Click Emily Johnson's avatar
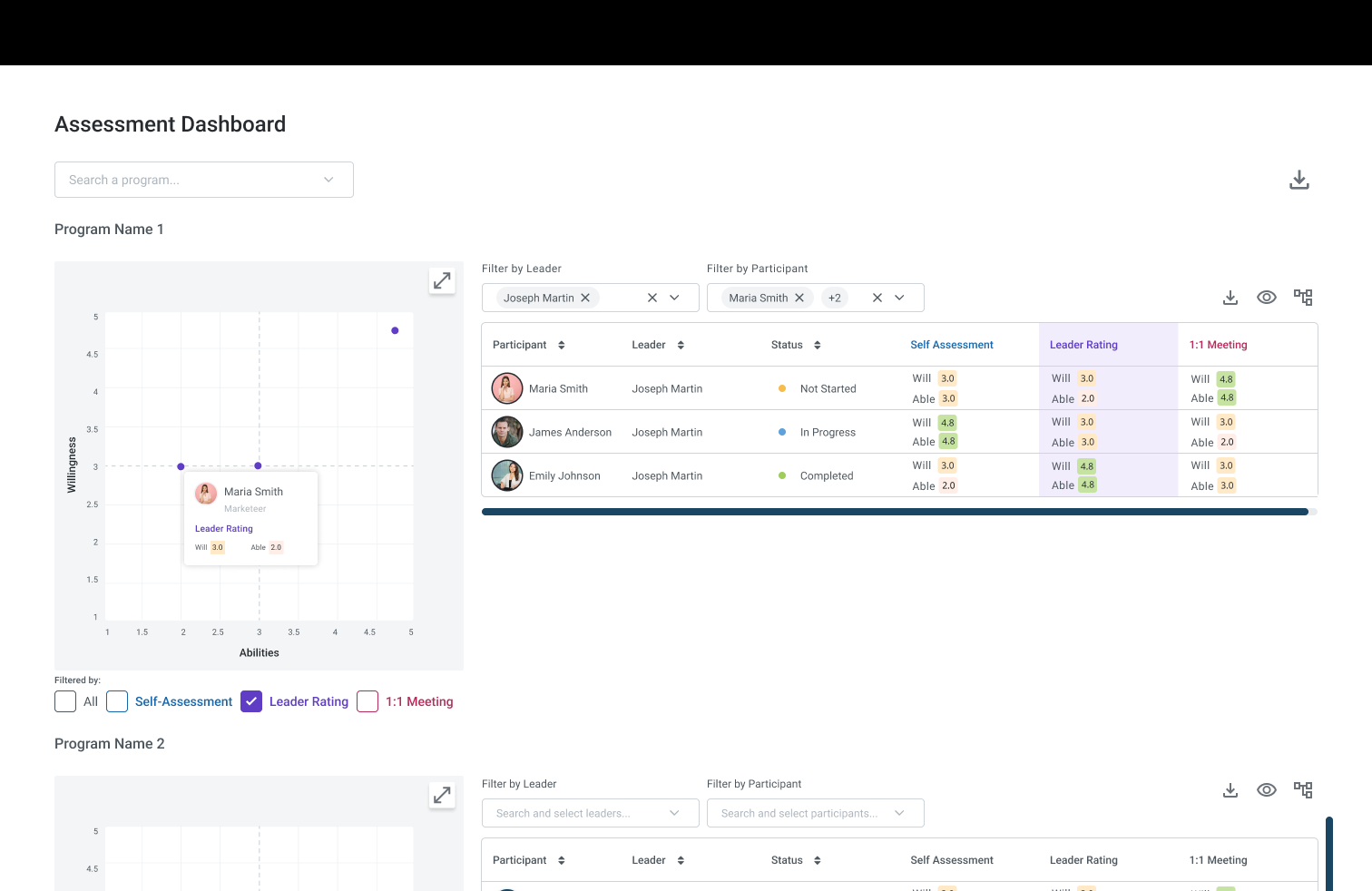The image size is (1372, 891). pos(507,475)
